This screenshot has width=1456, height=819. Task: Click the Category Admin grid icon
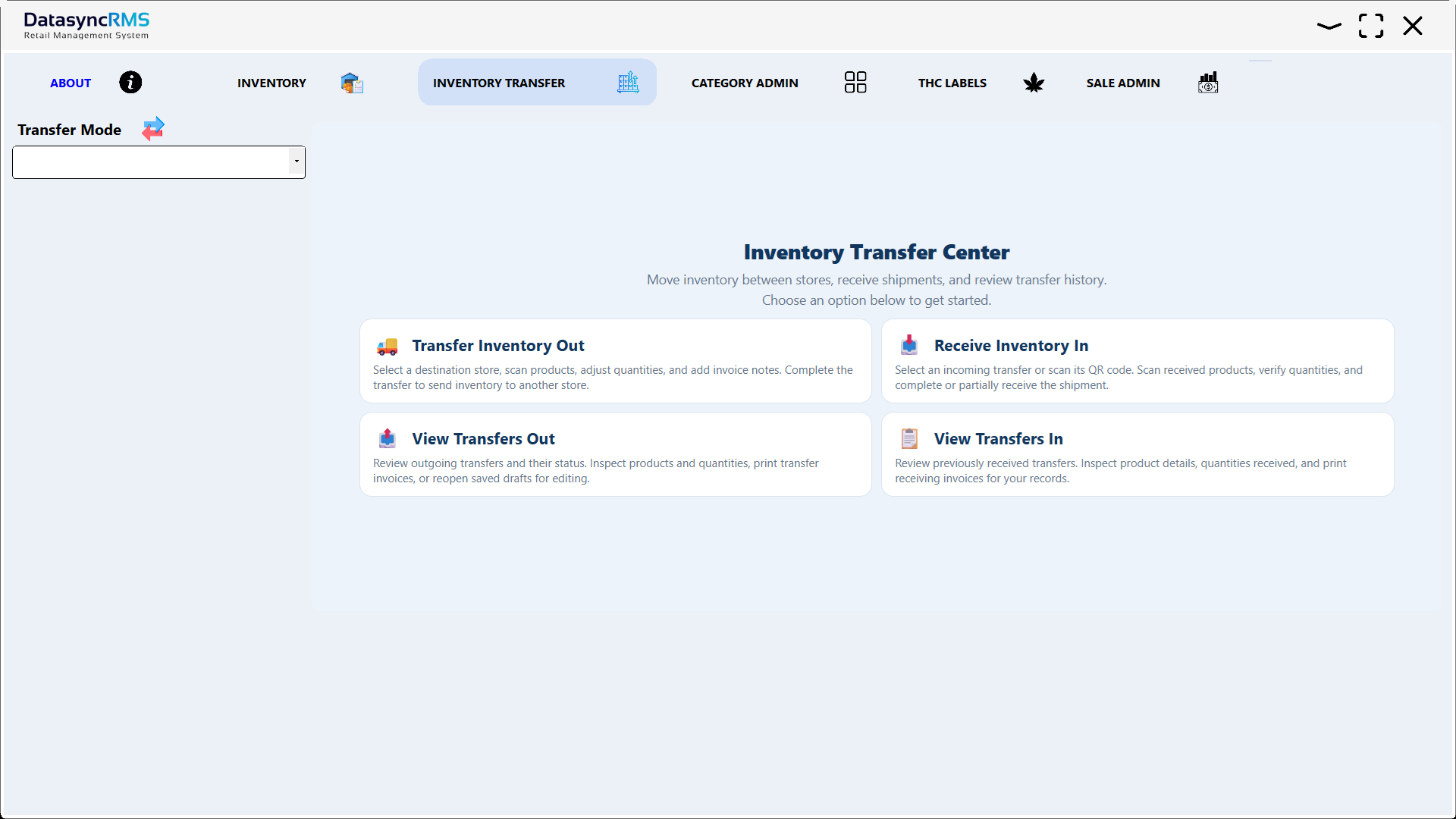855,82
